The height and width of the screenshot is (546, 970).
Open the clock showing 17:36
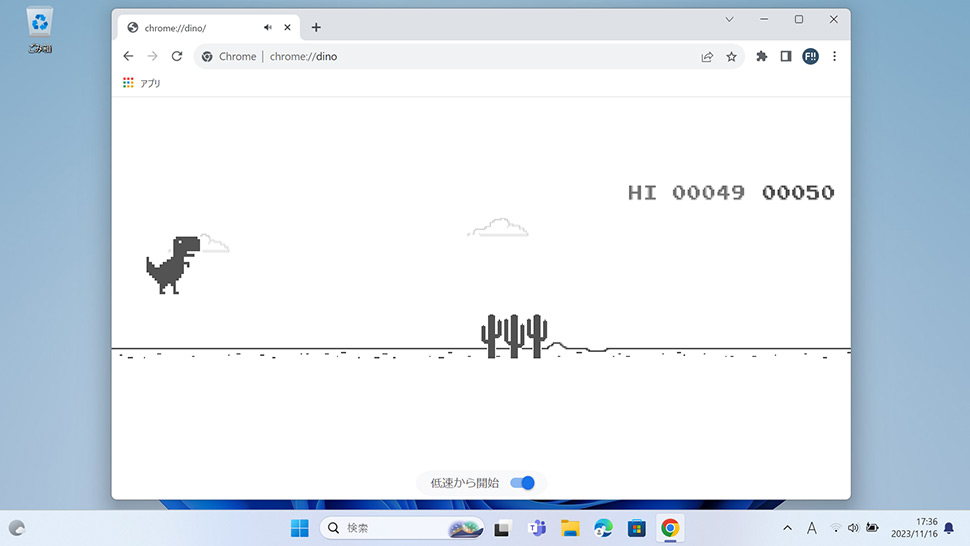[x=914, y=528]
